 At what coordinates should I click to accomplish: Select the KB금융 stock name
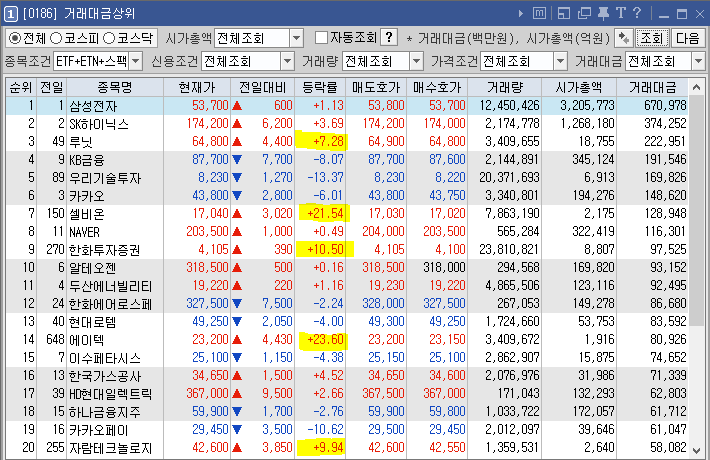[x=86, y=160]
